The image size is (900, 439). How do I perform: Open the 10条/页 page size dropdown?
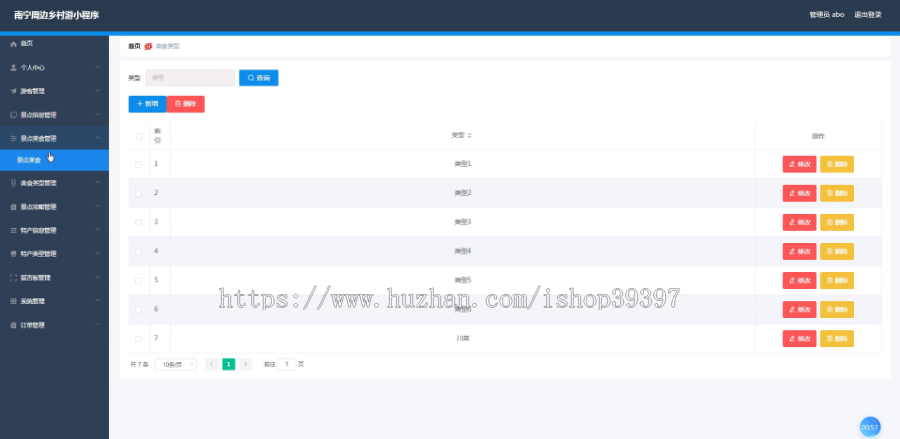coord(176,364)
